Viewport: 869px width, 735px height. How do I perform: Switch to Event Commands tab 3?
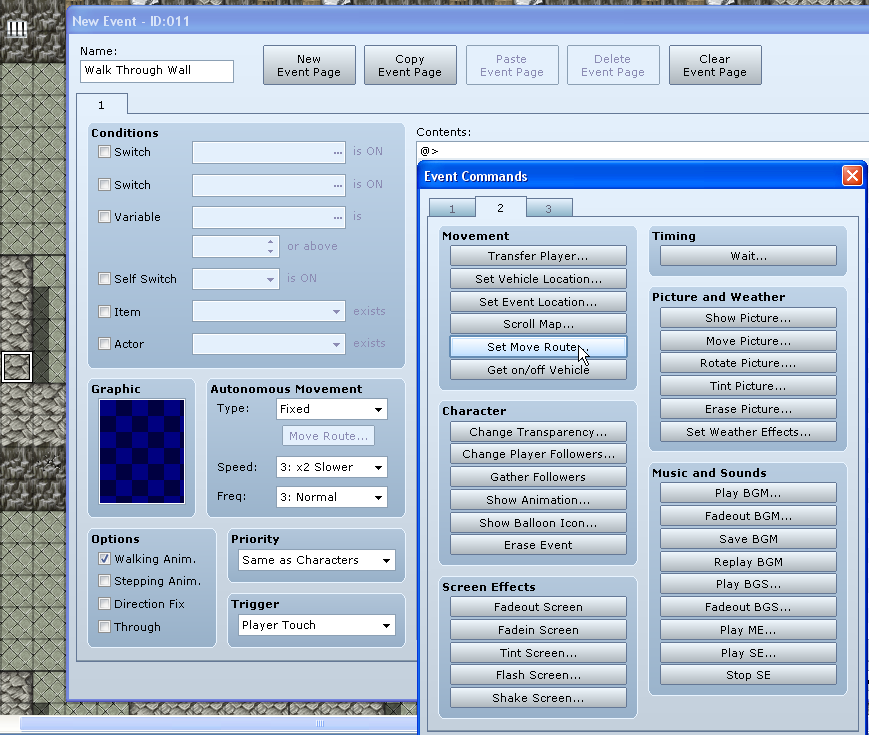[547, 208]
